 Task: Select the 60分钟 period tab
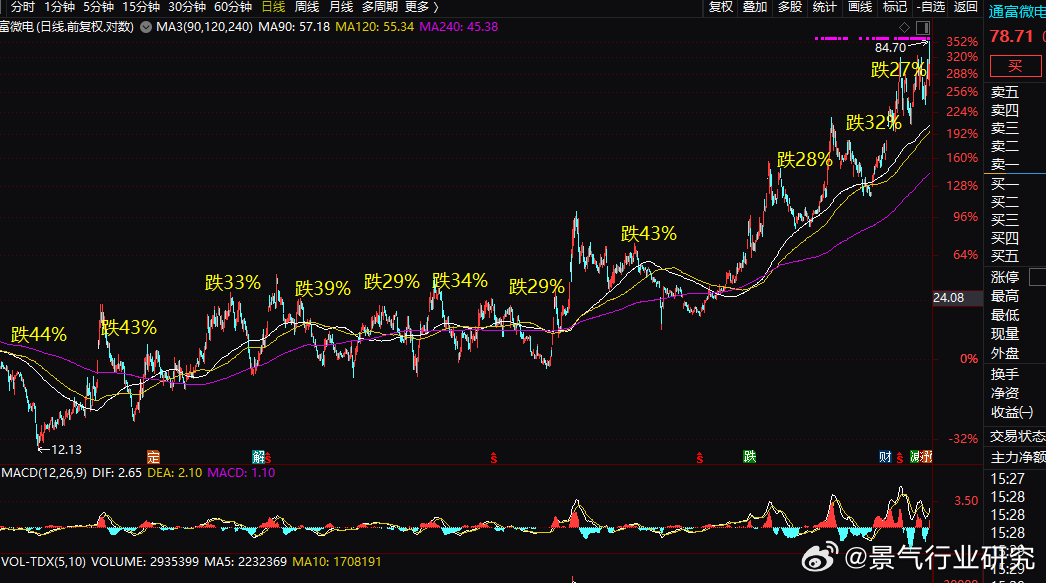(233, 7)
